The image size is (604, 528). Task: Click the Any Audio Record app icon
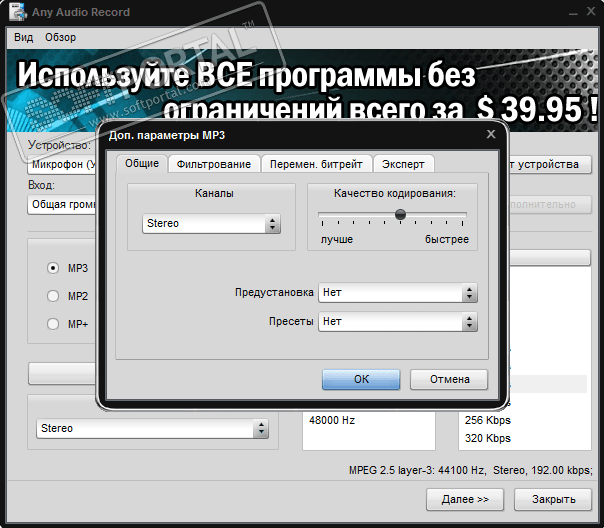(x=18, y=11)
